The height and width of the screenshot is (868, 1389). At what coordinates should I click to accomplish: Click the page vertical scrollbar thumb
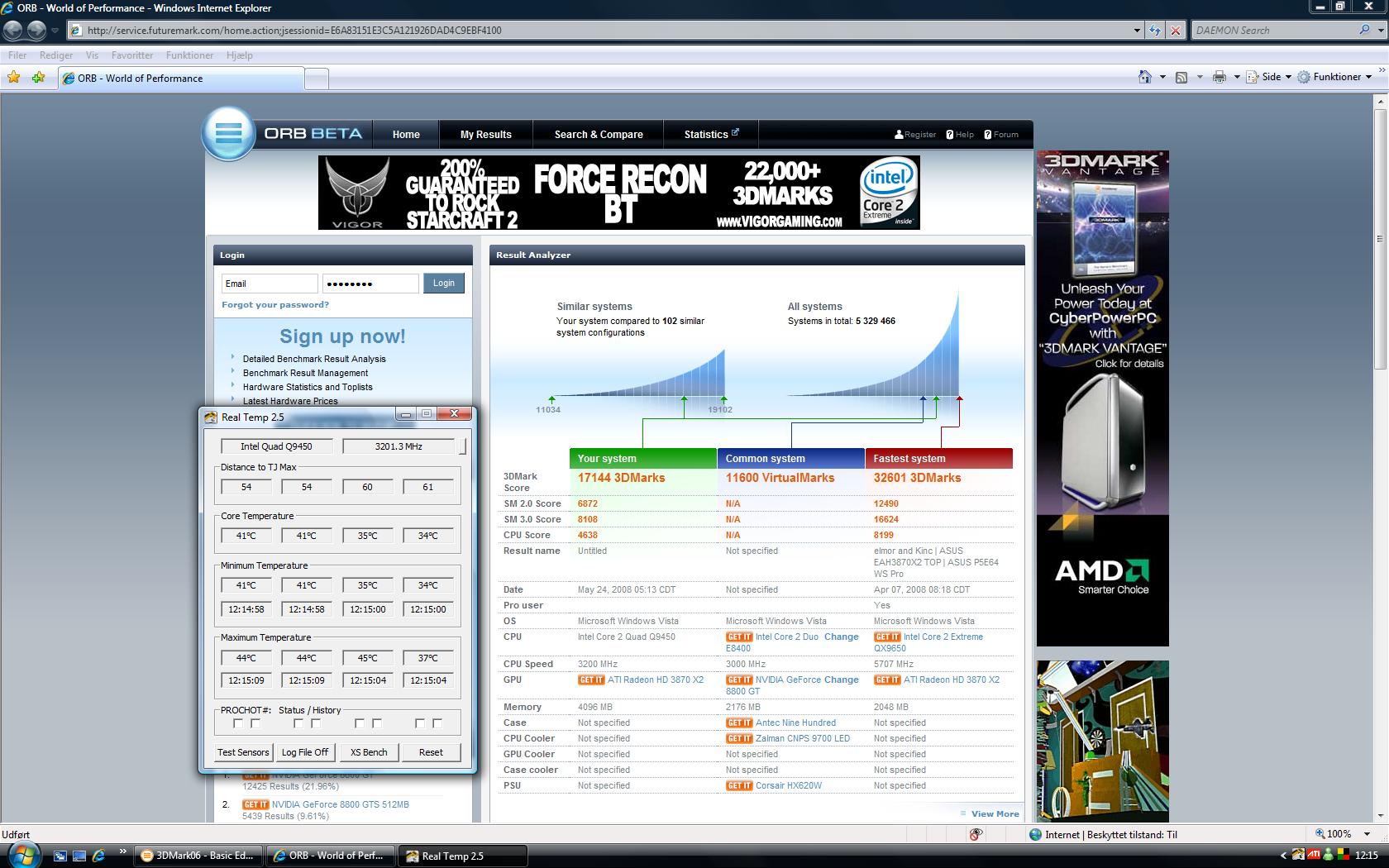(x=1381, y=239)
